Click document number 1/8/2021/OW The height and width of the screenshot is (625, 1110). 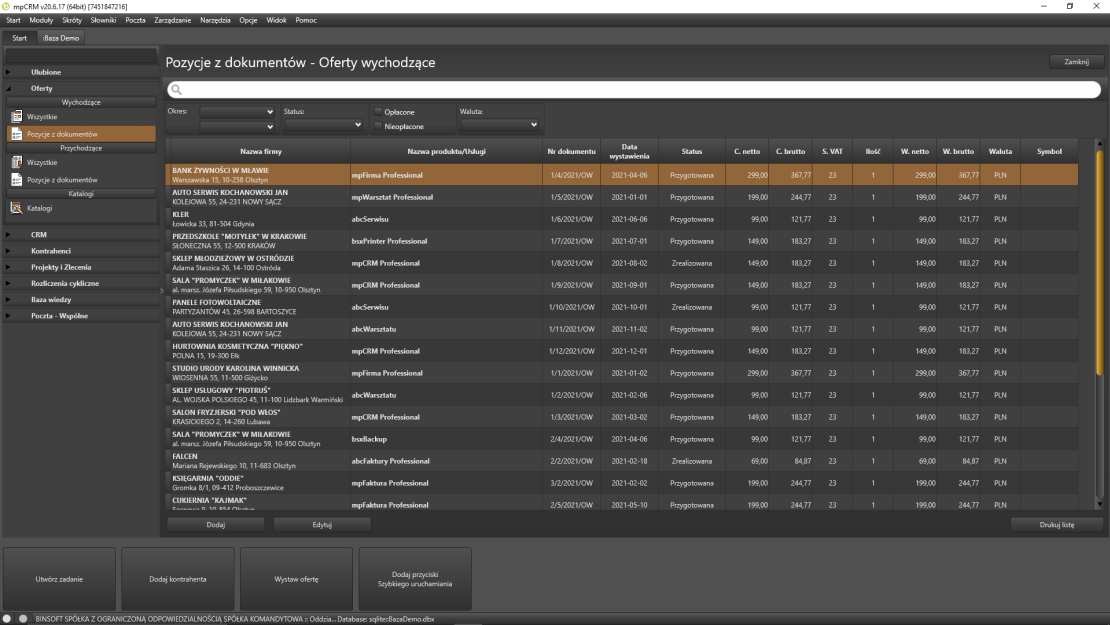tap(571, 263)
